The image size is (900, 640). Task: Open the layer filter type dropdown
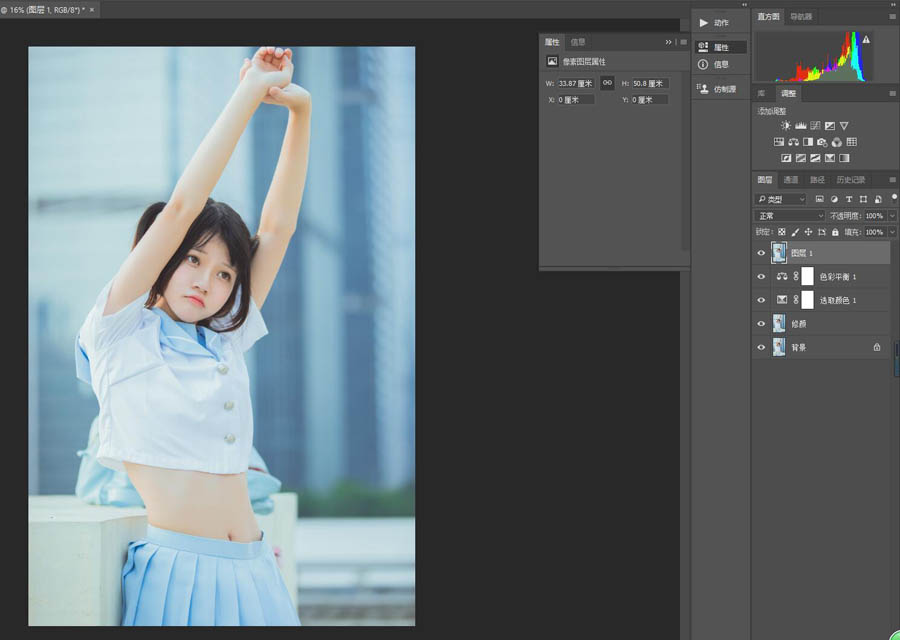point(781,200)
